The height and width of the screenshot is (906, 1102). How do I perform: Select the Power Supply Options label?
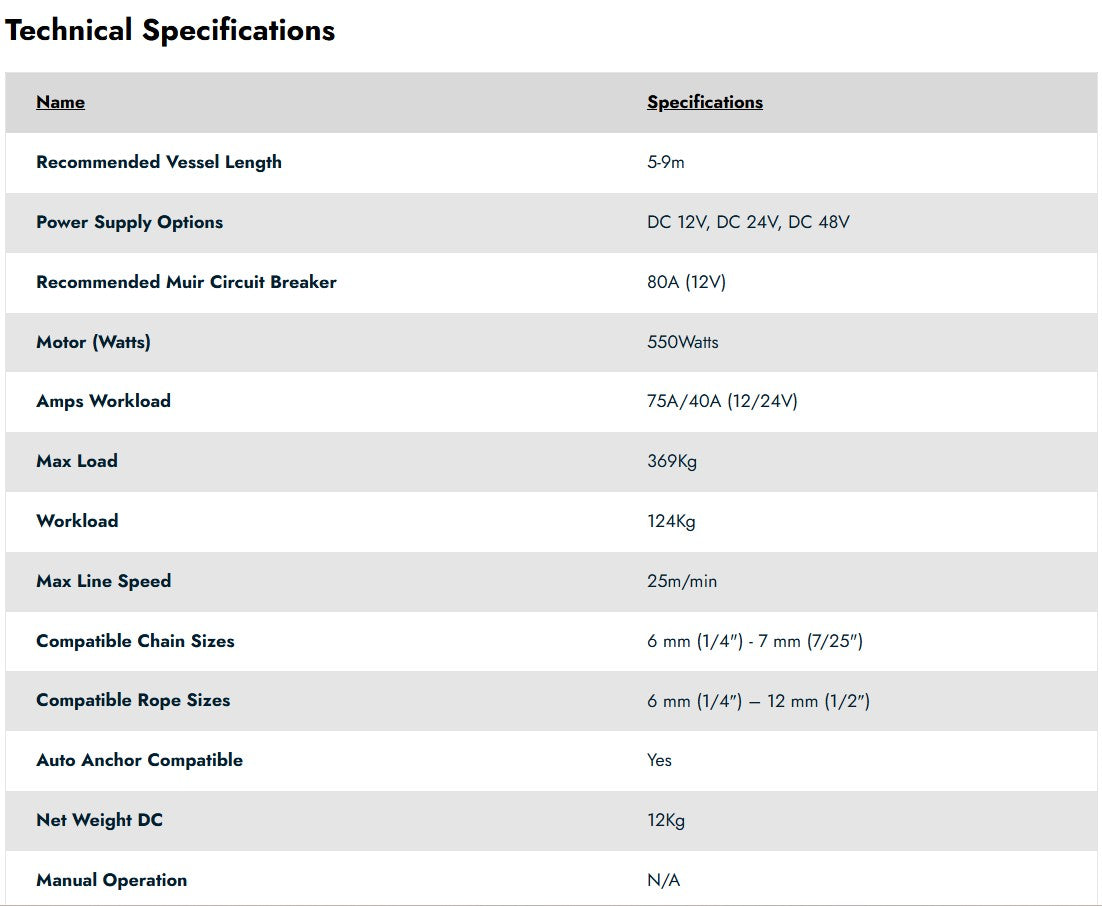(x=129, y=222)
